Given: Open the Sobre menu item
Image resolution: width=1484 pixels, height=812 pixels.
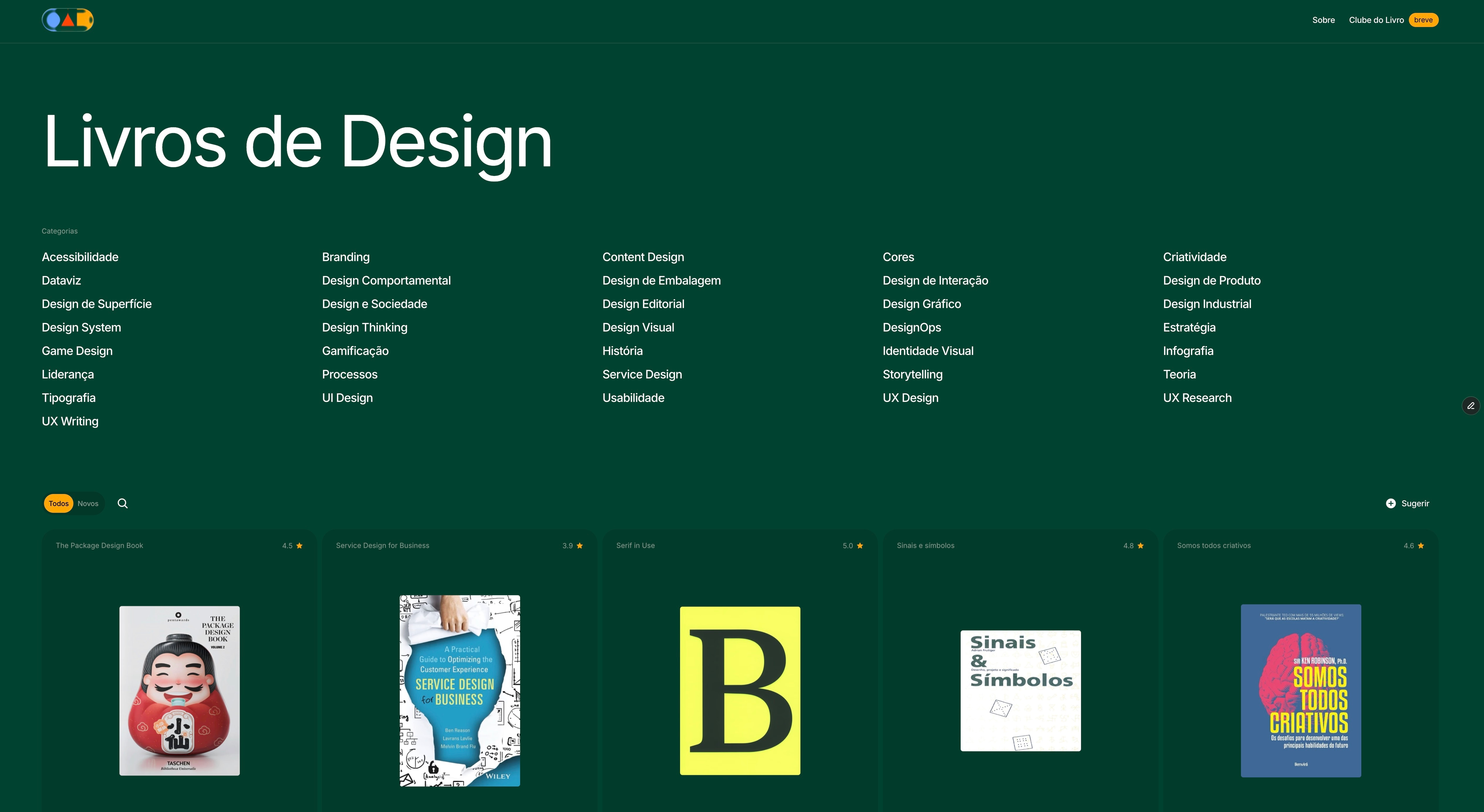Looking at the screenshot, I should (x=1323, y=20).
